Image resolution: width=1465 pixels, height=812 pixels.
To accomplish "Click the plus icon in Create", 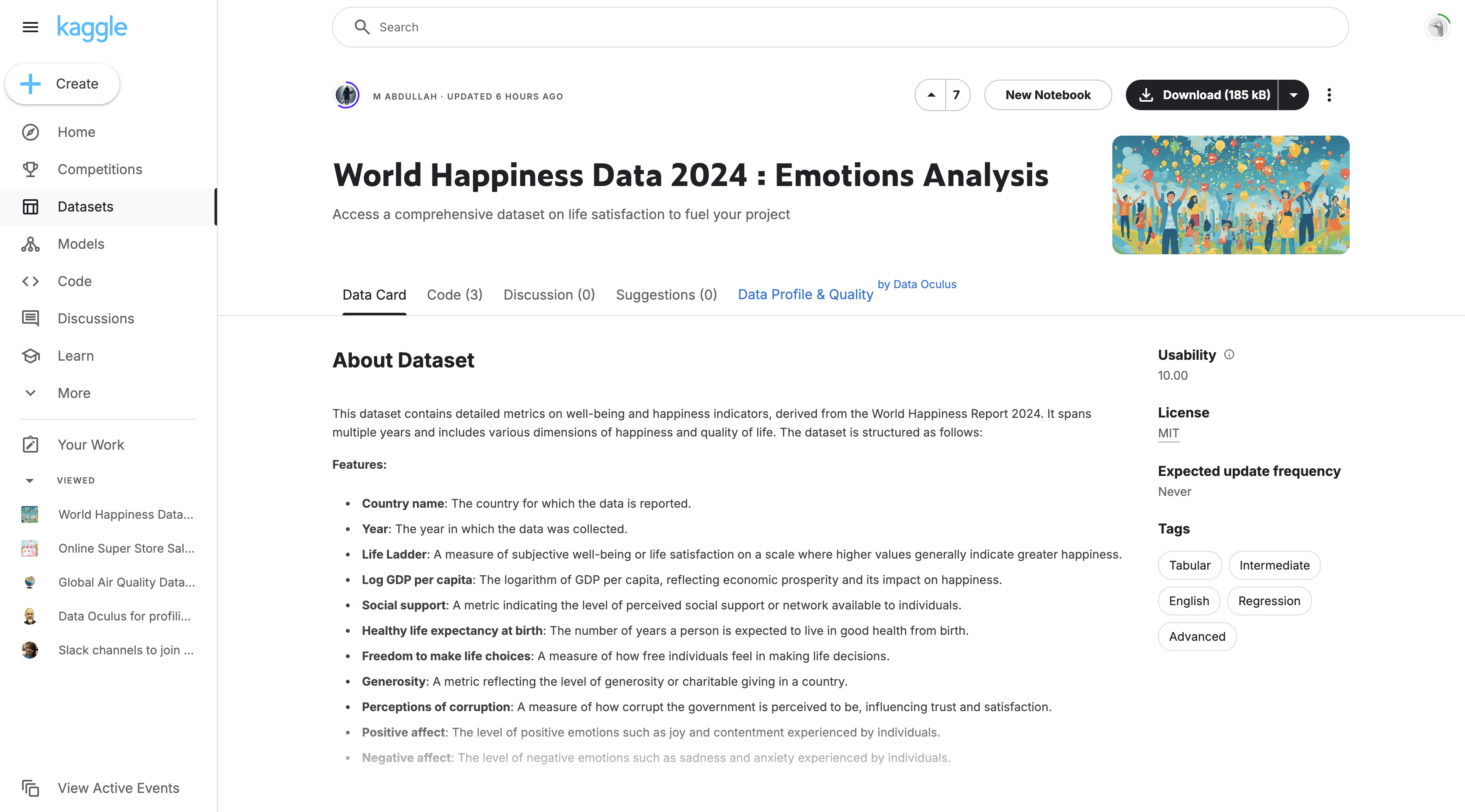I will (31, 83).
